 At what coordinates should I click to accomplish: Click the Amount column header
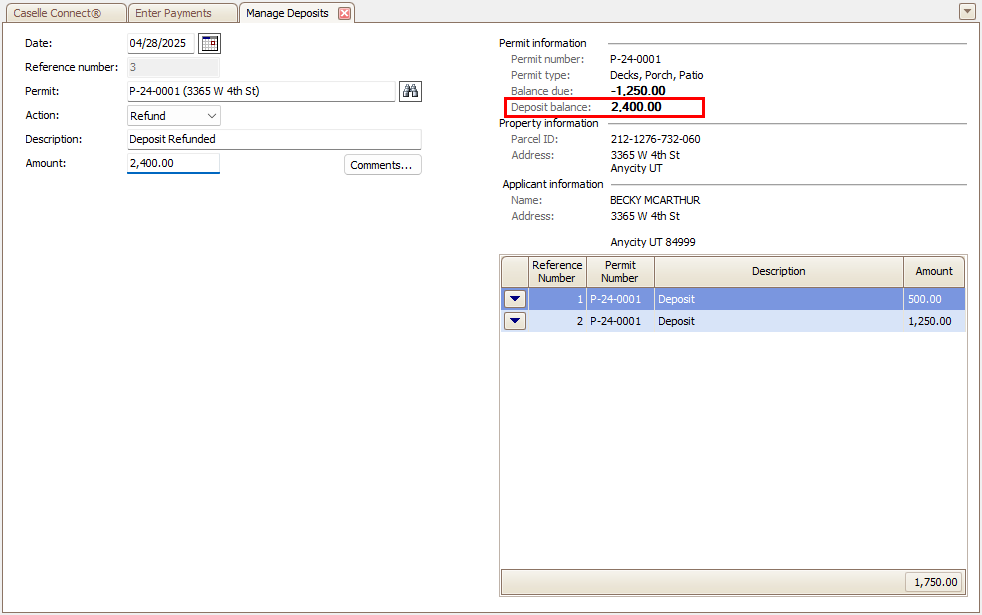click(934, 271)
